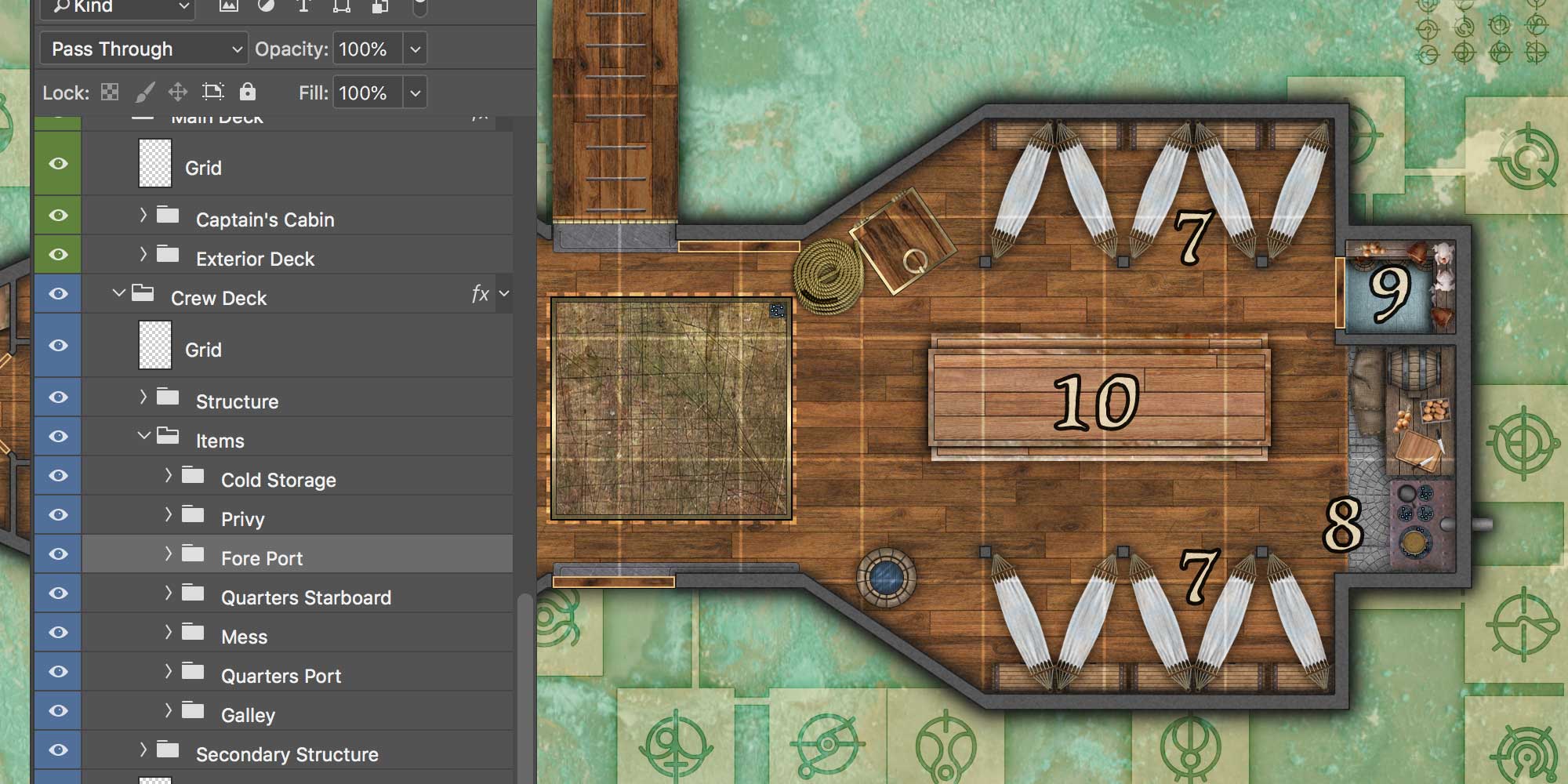
Task: Filter layers by pixel layers
Action: tap(228, 6)
